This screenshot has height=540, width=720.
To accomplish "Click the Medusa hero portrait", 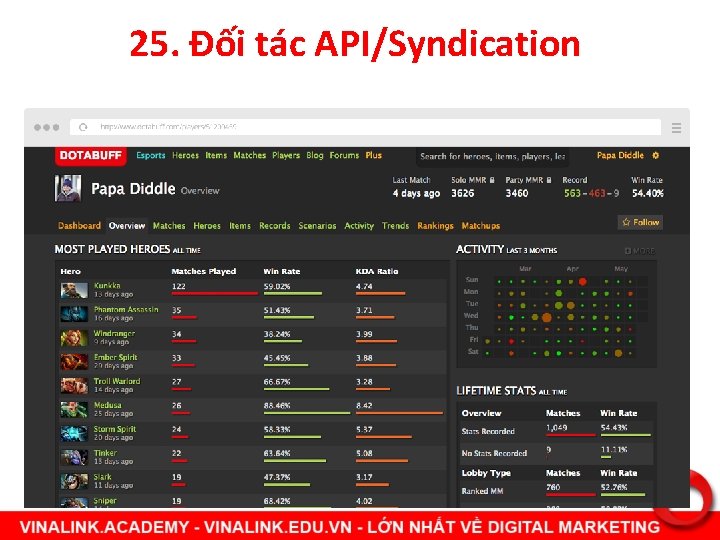I will [74, 410].
